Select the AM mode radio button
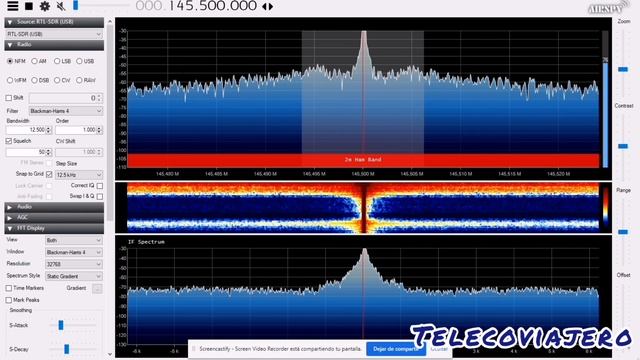640x360 pixels. click(34, 61)
